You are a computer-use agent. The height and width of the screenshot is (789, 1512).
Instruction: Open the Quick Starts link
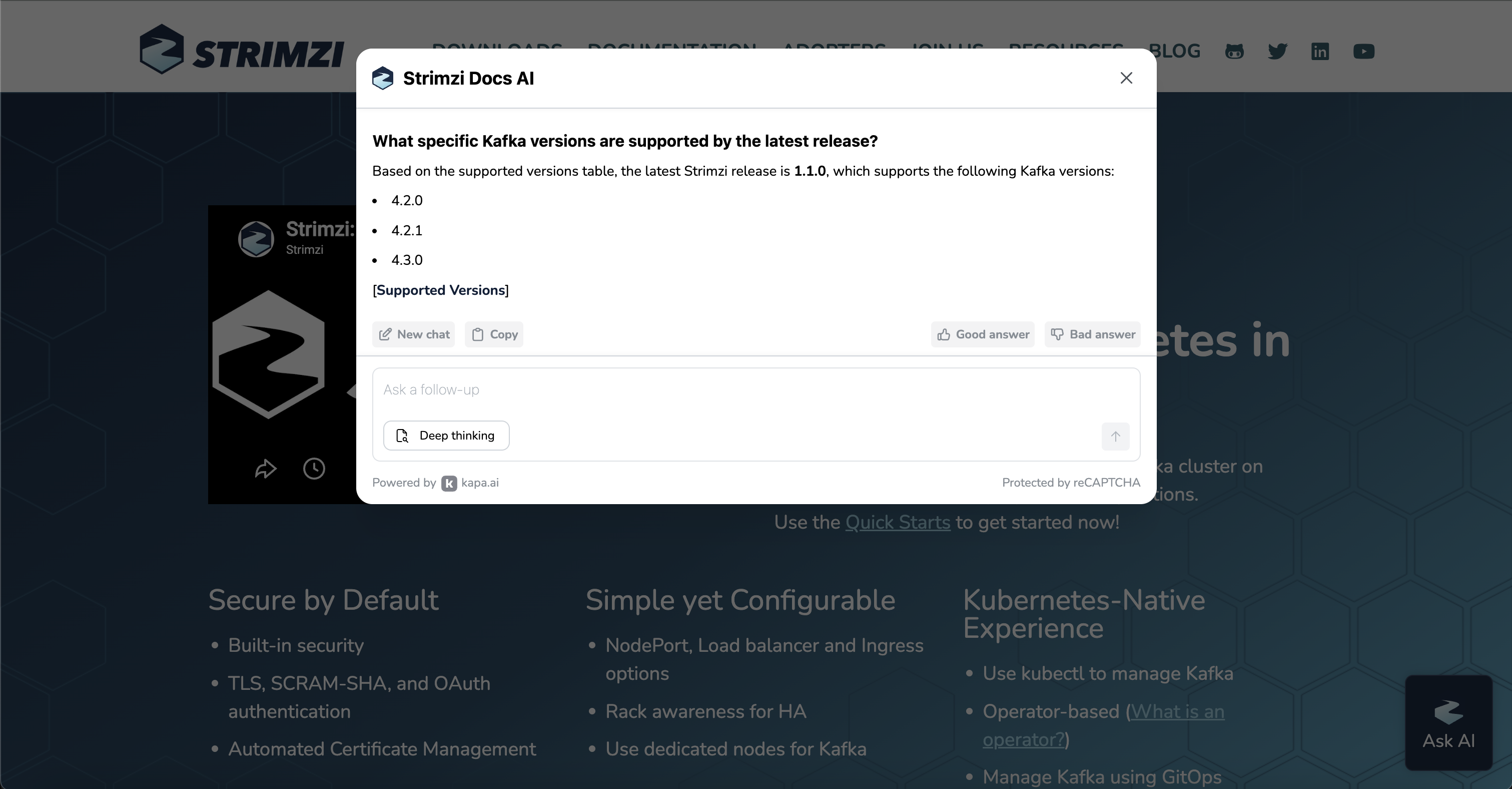coord(898,522)
